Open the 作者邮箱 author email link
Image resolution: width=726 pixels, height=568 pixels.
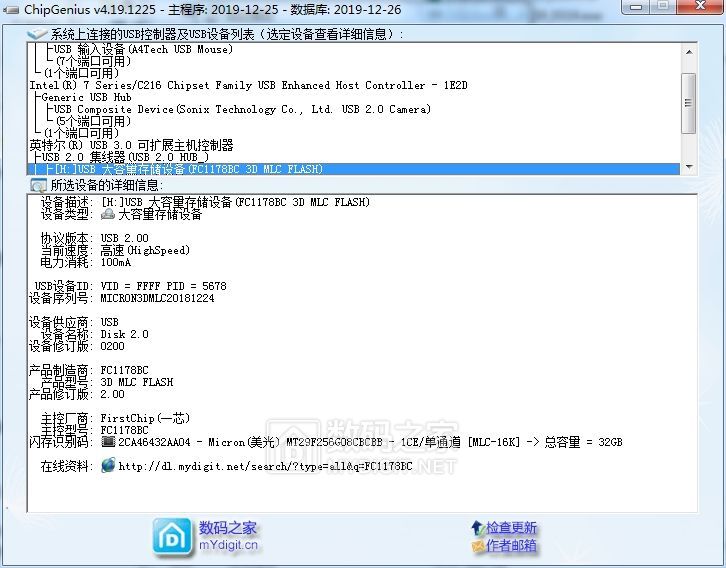(x=511, y=546)
